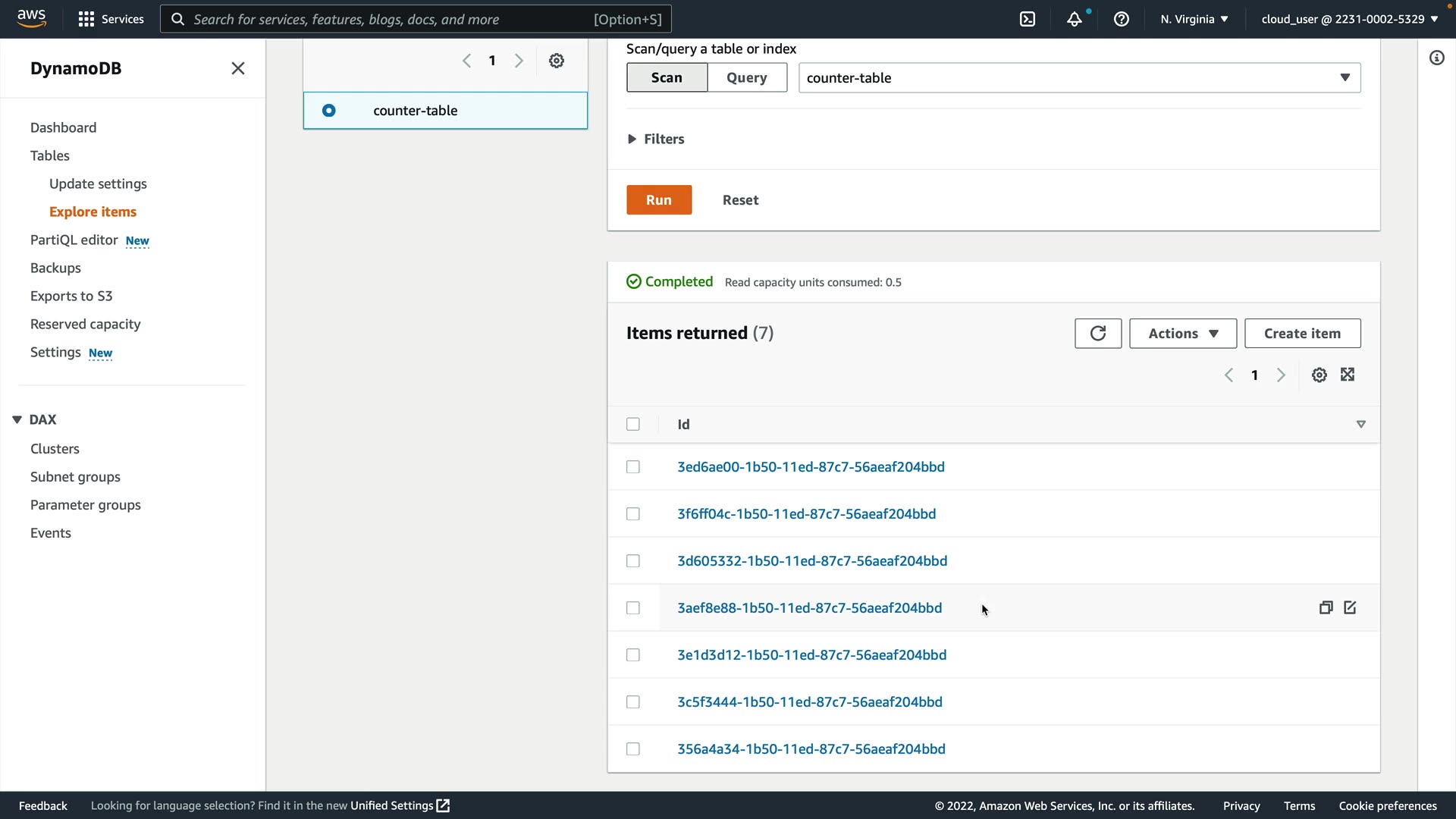
Task: Open tables list settings gear
Action: pyautogui.click(x=557, y=61)
